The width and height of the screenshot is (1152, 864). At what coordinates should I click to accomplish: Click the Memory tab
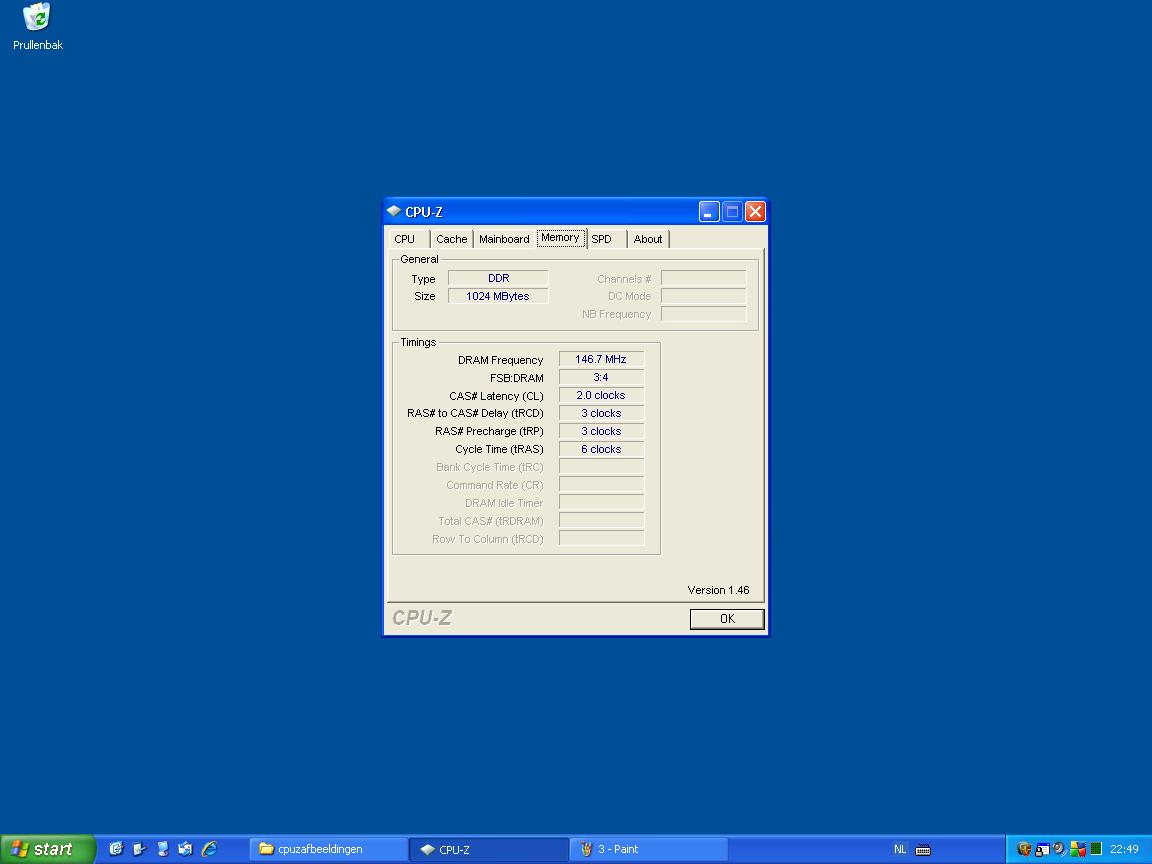click(560, 237)
